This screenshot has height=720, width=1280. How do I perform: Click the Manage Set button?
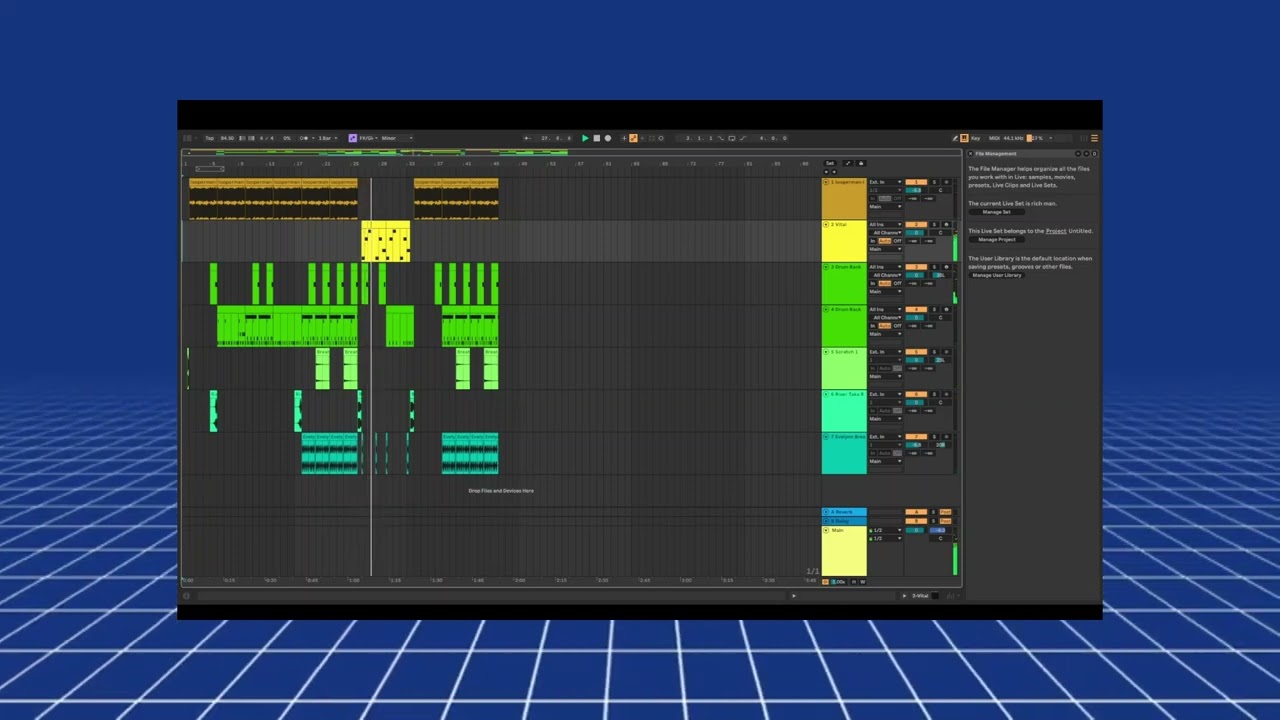pyautogui.click(x=997, y=212)
